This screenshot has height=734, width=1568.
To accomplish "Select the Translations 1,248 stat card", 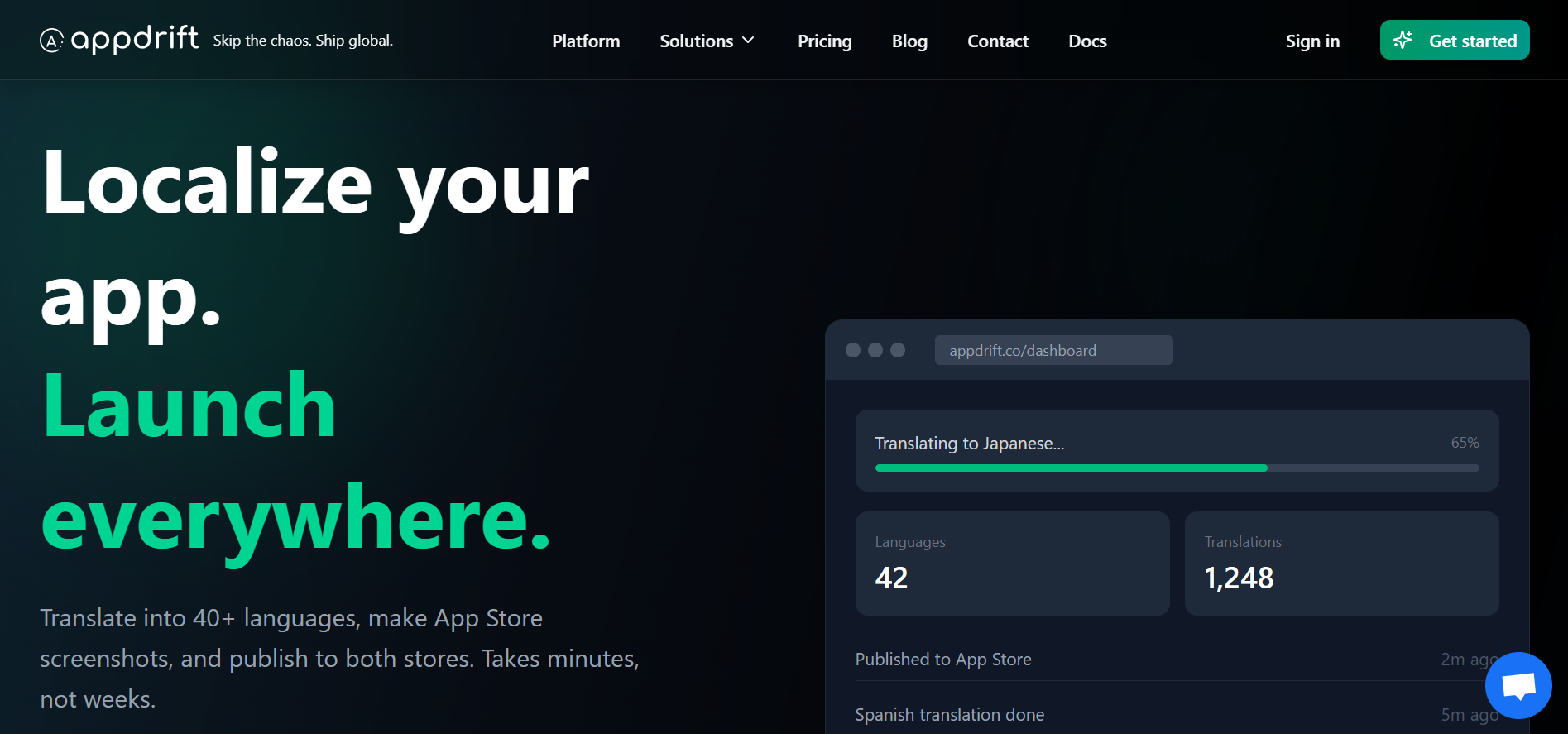I will pos(1341,564).
